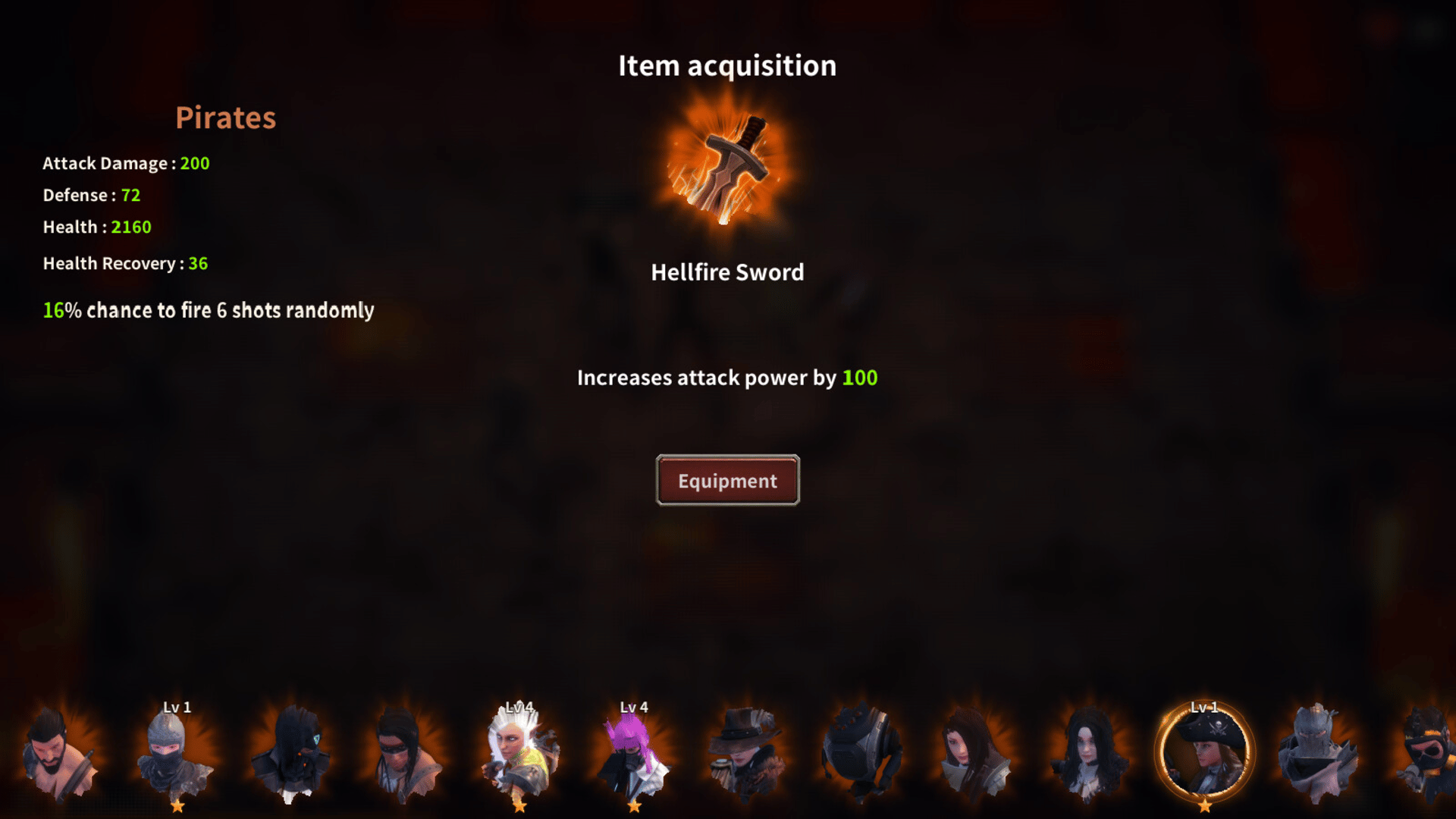Select the purple-haired Lv 4 hero portrait

click(x=634, y=755)
